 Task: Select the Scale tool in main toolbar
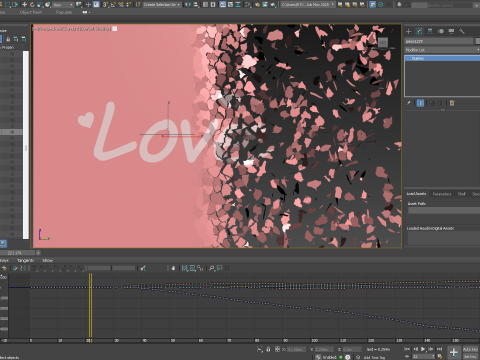pyautogui.click(x=40, y=4)
